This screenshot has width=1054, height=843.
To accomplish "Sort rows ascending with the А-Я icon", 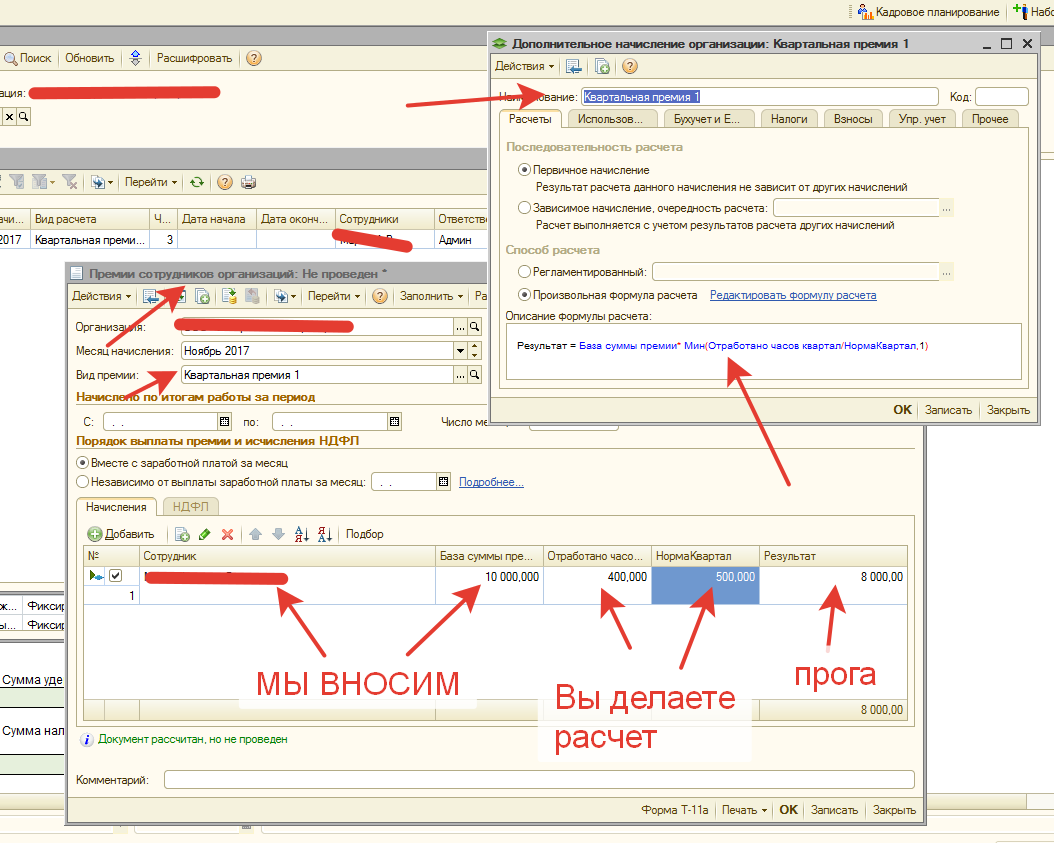I will (302, 534).
